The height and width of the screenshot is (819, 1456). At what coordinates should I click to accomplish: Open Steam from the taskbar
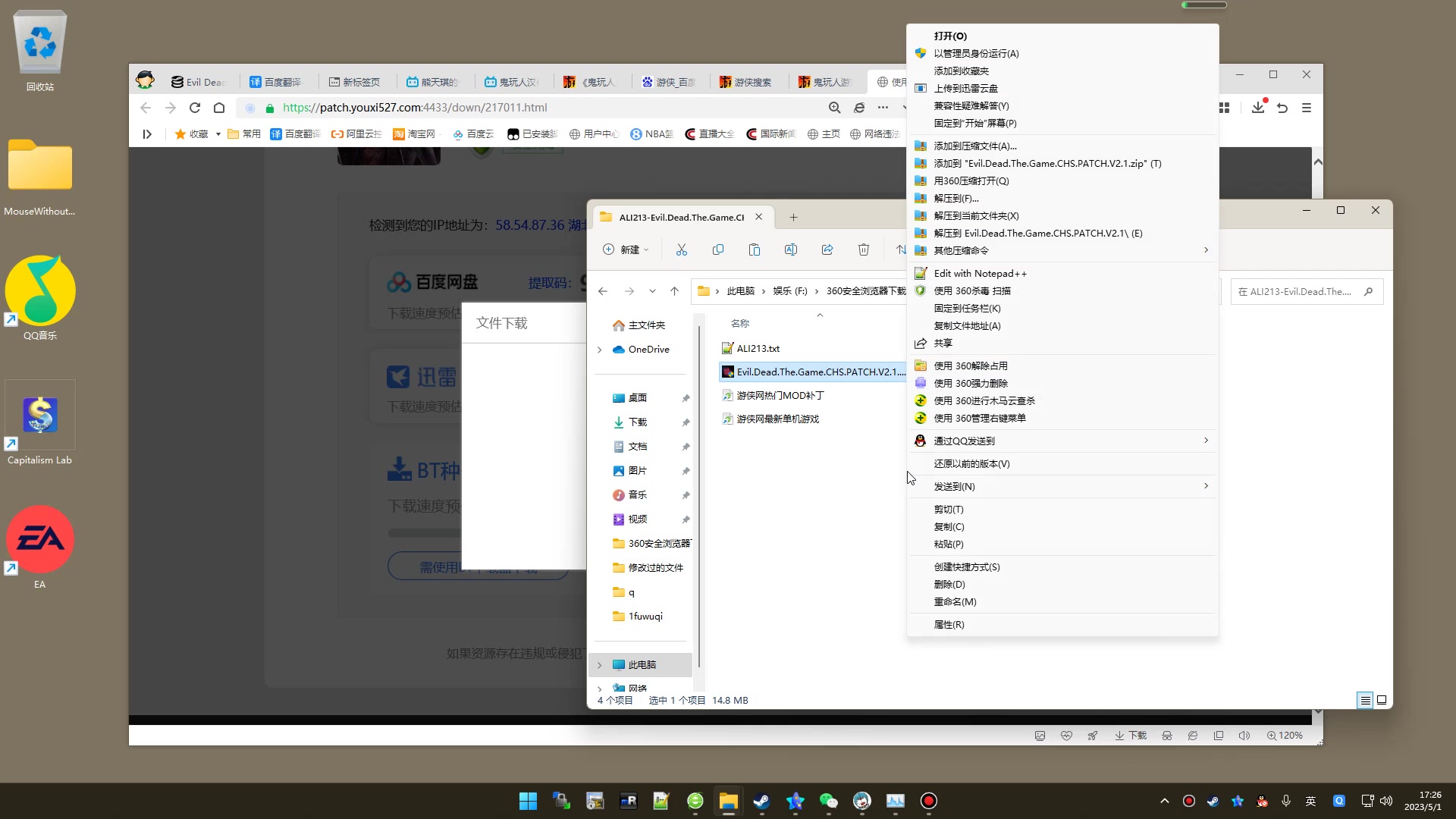(761, 801)
